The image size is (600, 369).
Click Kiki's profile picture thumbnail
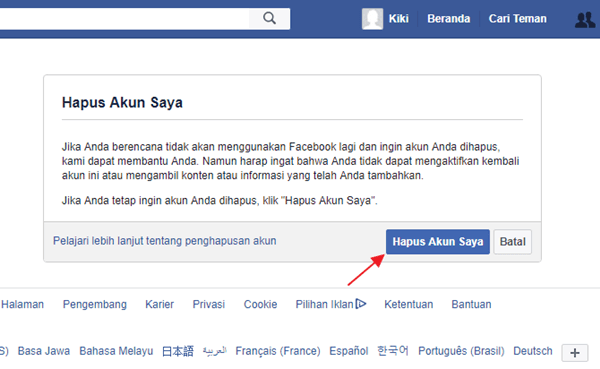372,19
